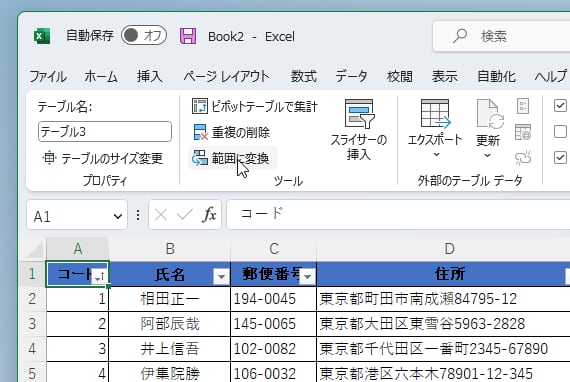Screen dimensions: 570x382
Task: Select cell 東京都大田区東雪谷5963-2828
Action: click(x=443, y=324)
